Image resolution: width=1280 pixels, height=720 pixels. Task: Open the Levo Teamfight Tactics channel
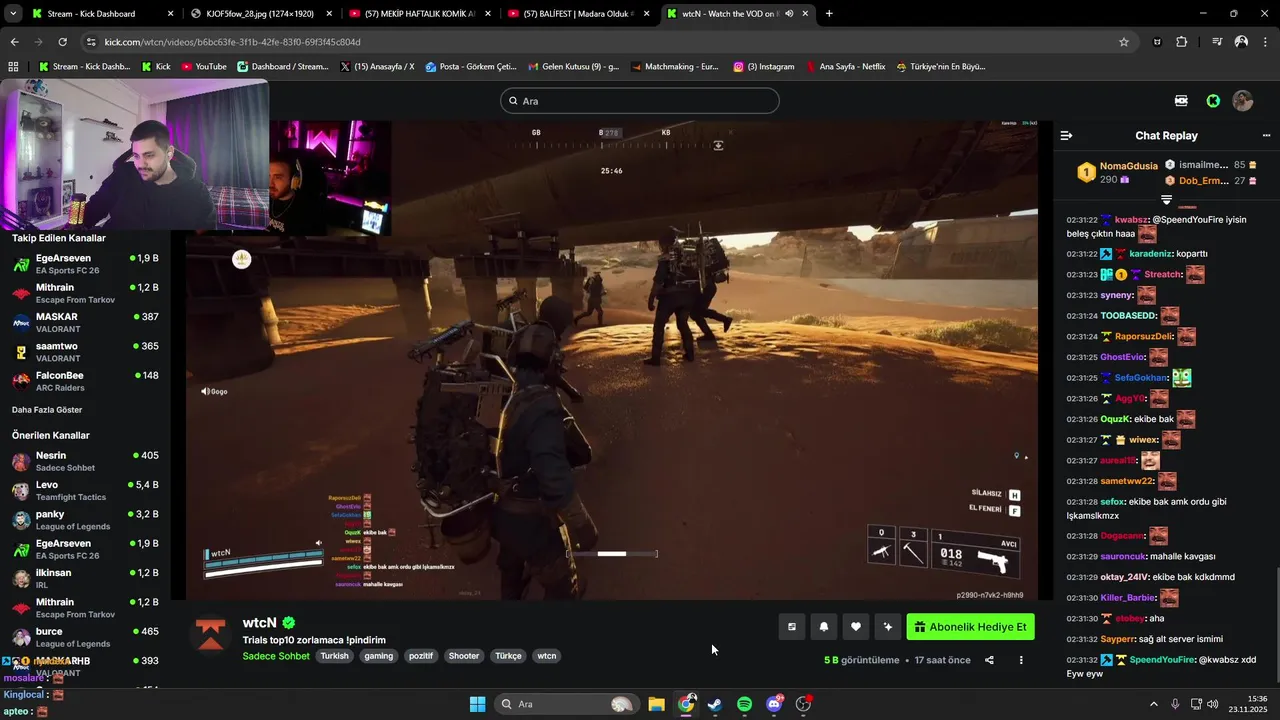pyautogui.click(x=85, y=490)
